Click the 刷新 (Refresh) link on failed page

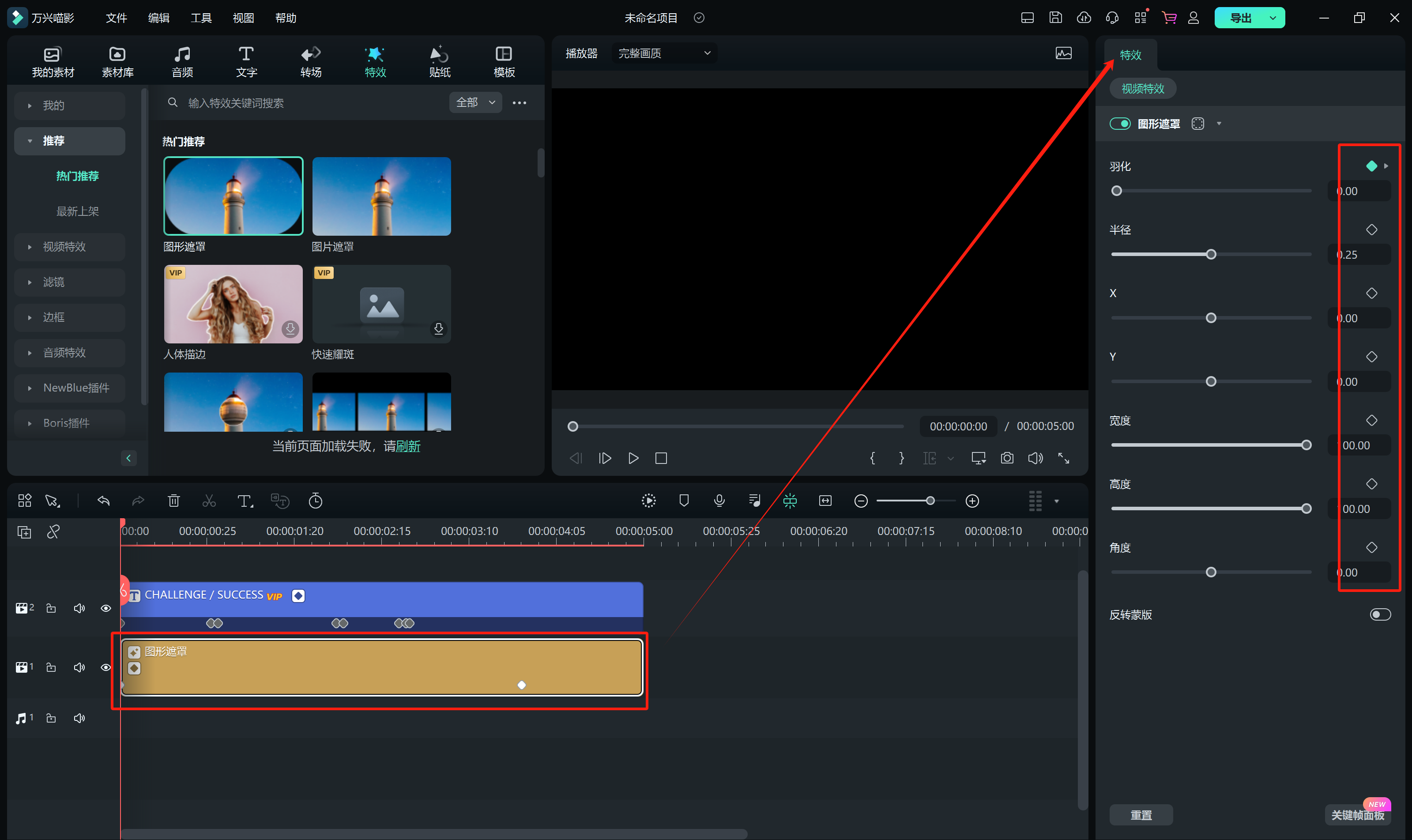click(x=408, y=447)
